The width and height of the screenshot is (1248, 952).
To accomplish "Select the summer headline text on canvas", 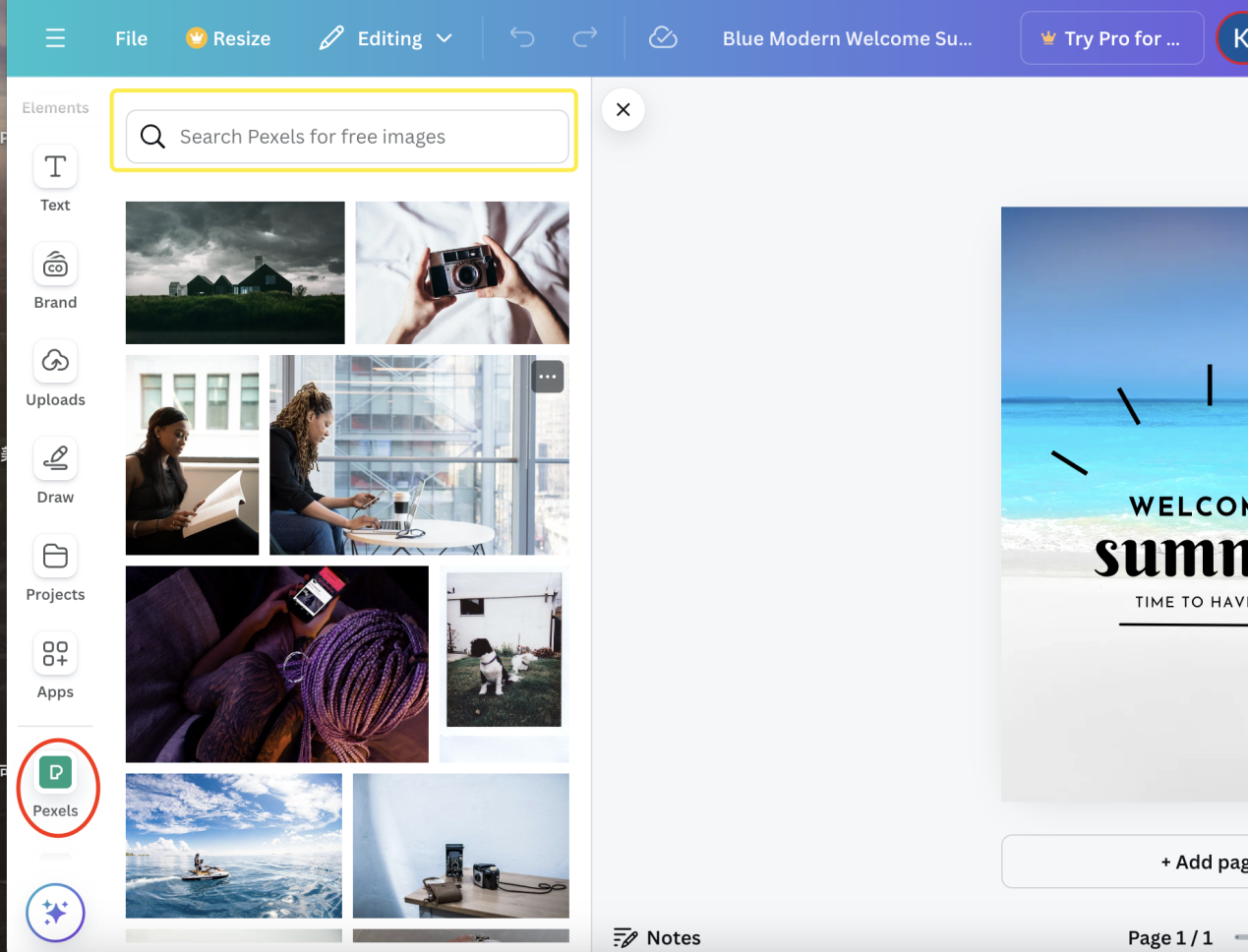I will click(1171, 556).
